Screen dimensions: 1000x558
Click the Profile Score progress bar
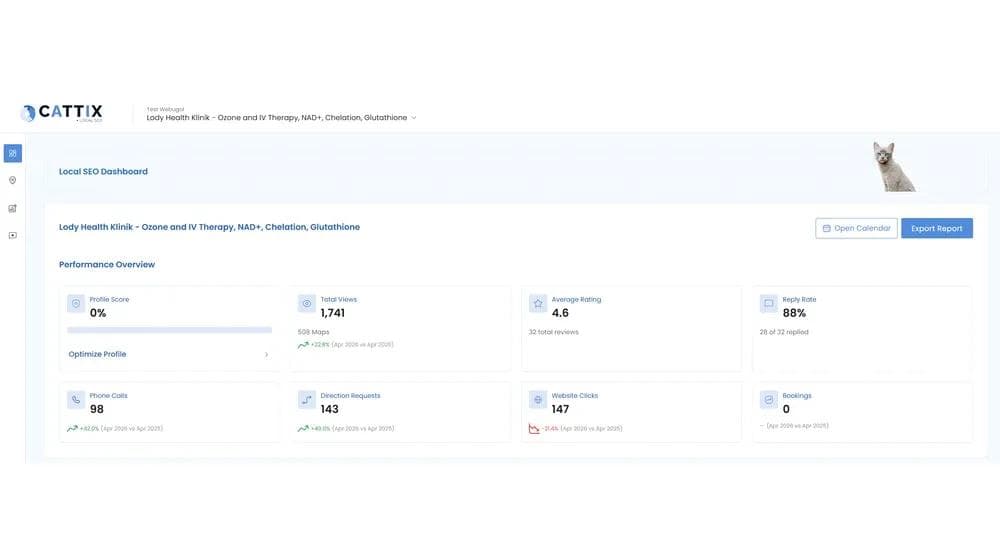pyautogui.click(x=170, y=330)
